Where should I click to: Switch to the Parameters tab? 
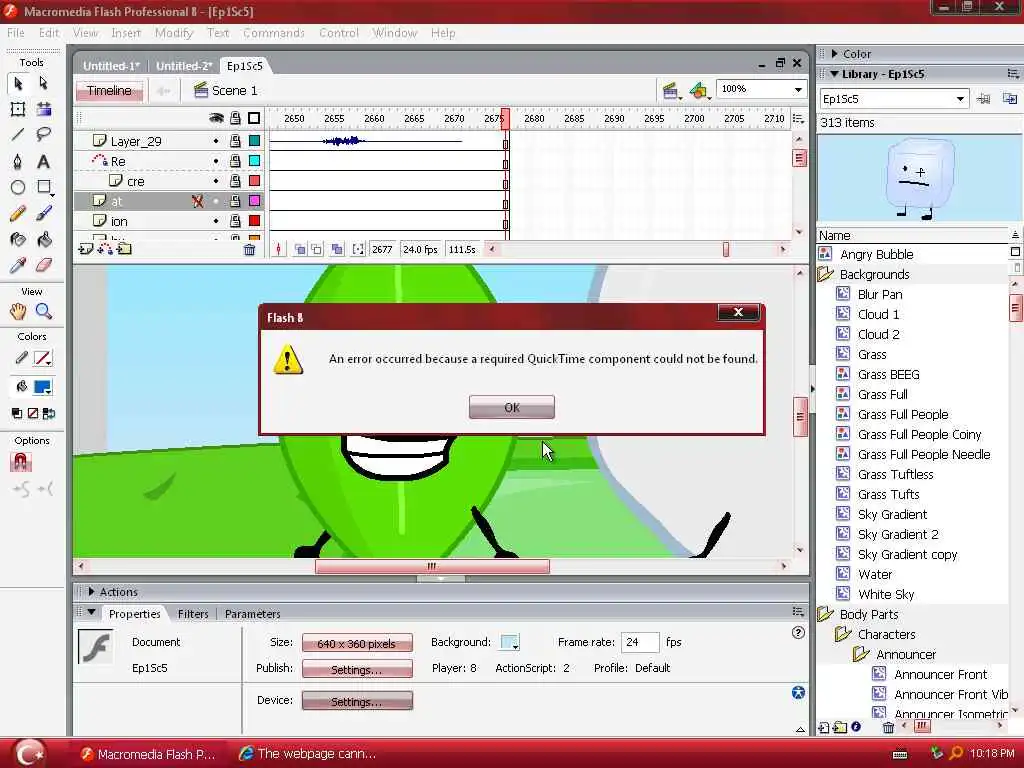tap(252, 614)
